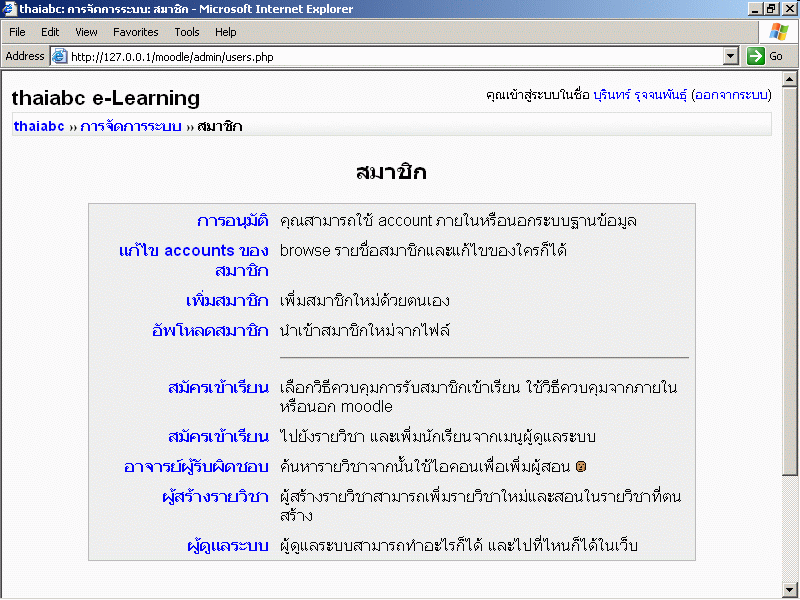The height and width of the screenshot is (600, 800).
Task: Click thaiabc breadcrumb link
Action: point(39,126)
